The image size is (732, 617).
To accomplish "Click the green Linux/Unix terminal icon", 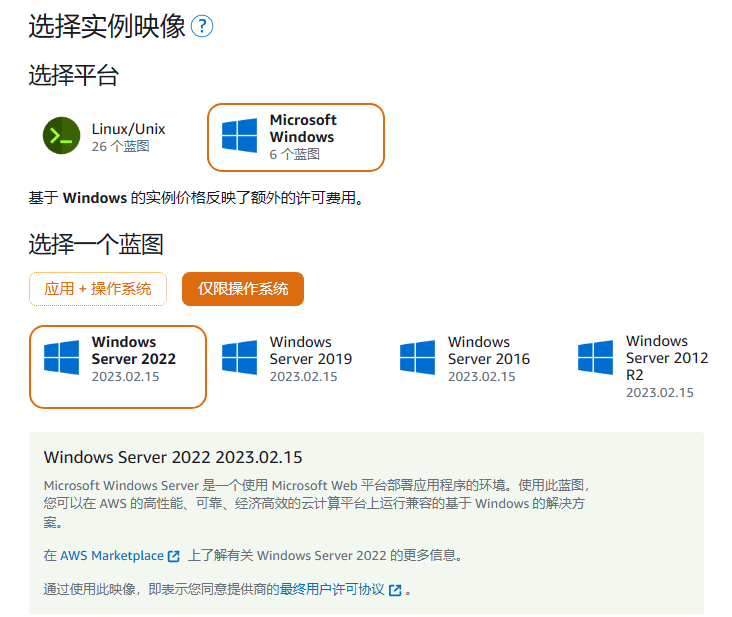I will (61, 135).
